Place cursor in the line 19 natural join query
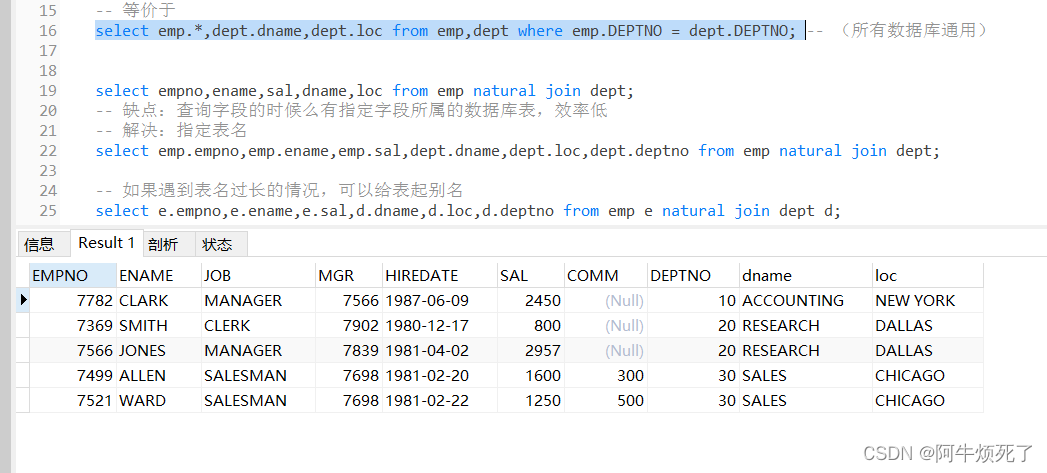The height and width of the screenshot is (473, 1047). pyautogui.click(x=365, y=91)
